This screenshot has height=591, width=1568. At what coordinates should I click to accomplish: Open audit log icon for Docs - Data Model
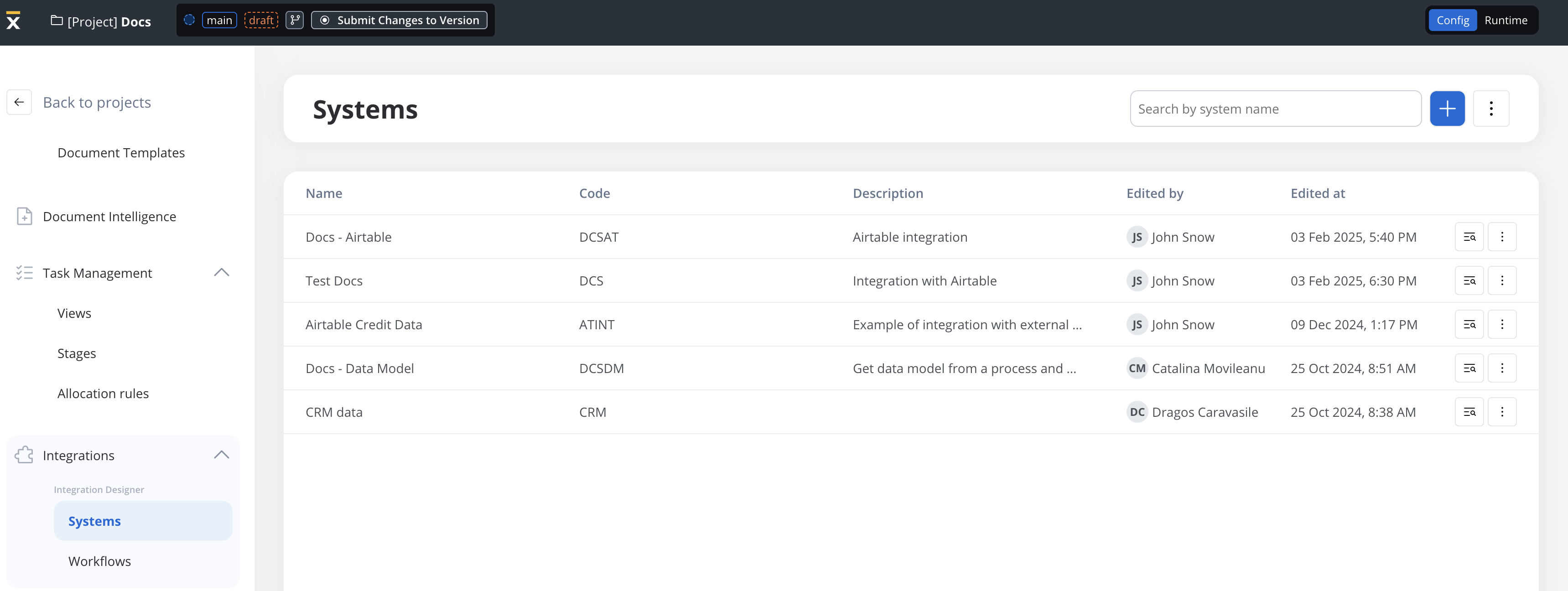click(1469, 368)
